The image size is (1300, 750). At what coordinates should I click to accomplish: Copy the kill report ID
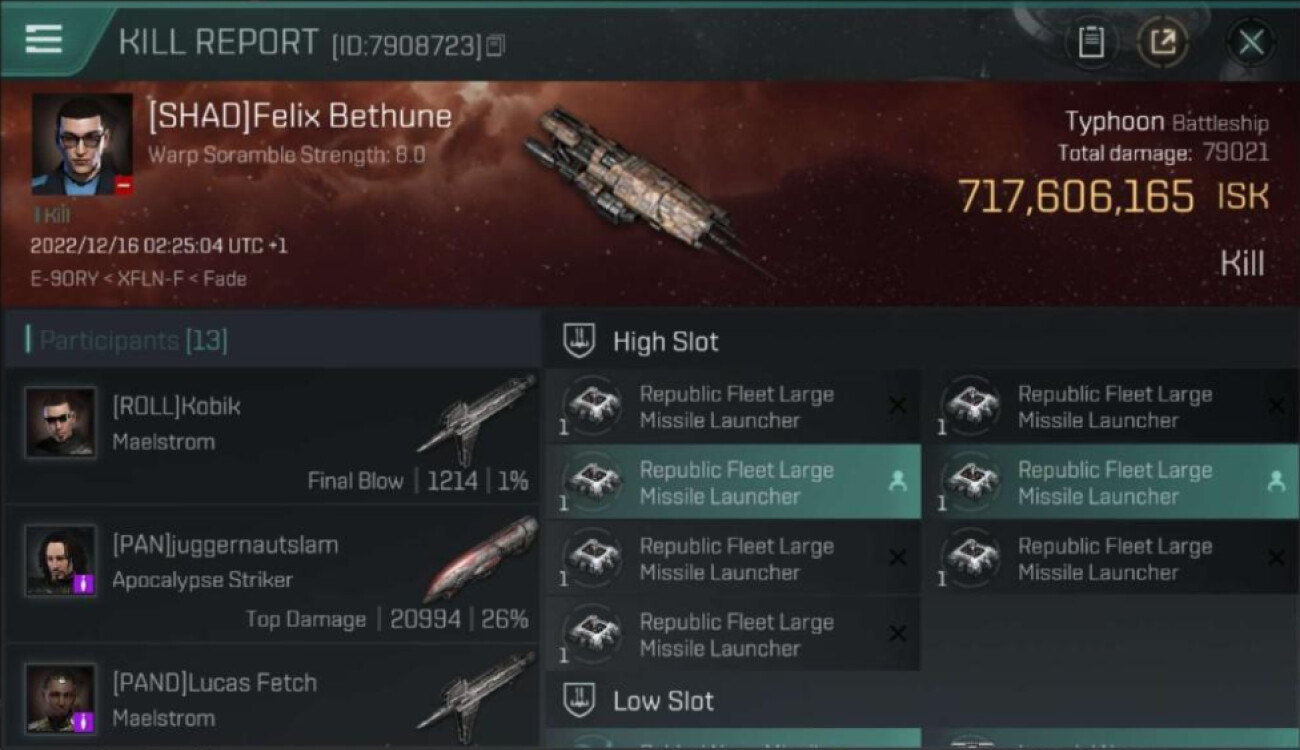point(496,45)
